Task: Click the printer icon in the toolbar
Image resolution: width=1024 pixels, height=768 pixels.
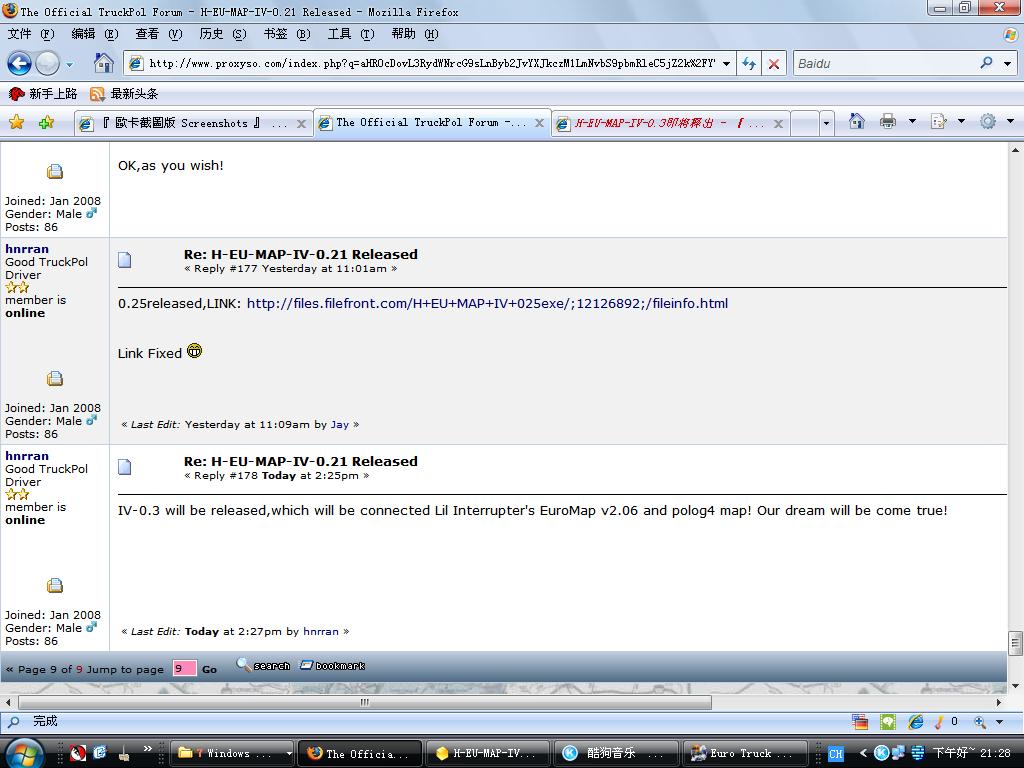Action: tap(888, 121)
